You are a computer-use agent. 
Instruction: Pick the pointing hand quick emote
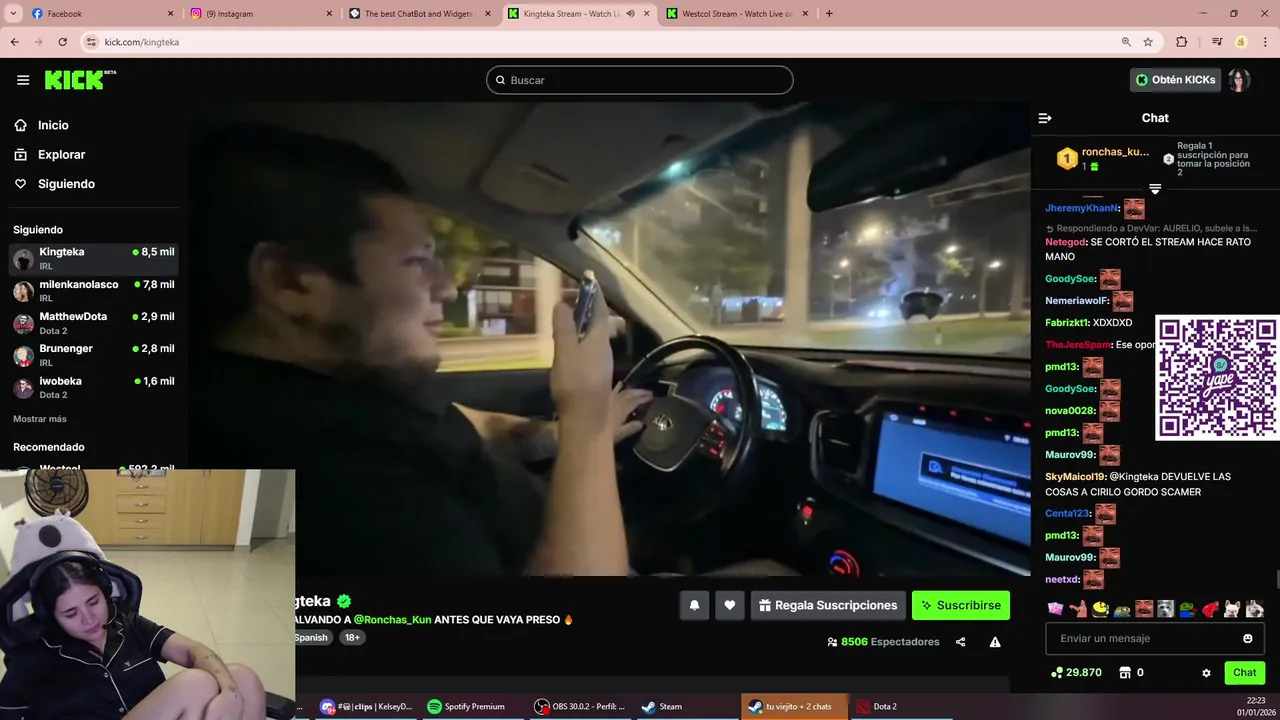(x=1078, y=608)
